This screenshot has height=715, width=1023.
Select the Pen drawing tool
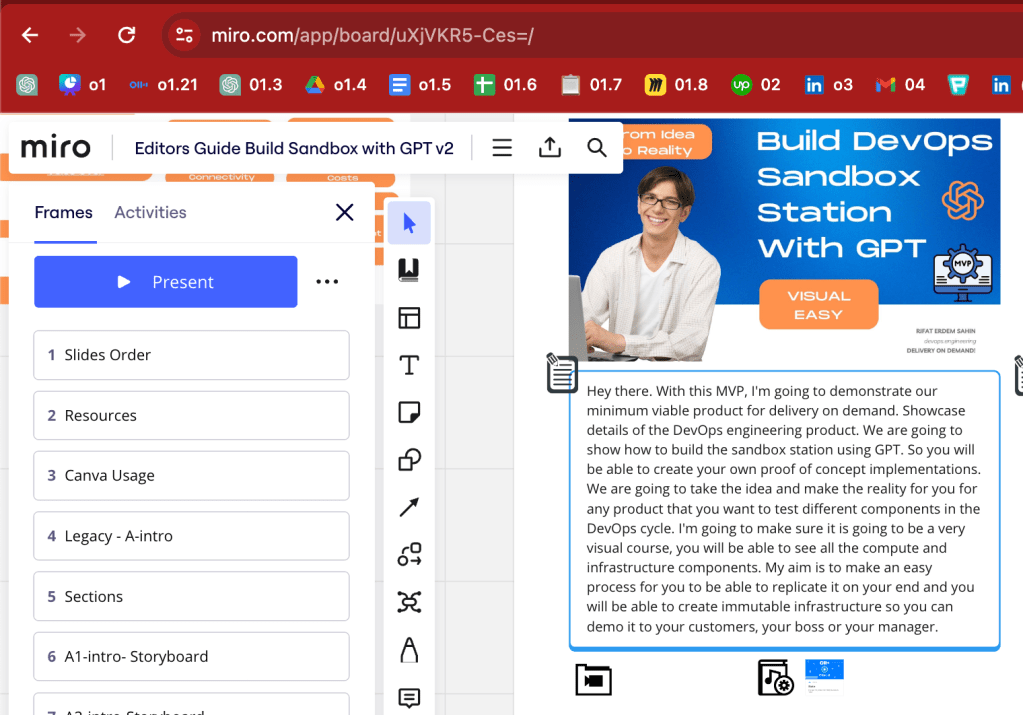409,650
